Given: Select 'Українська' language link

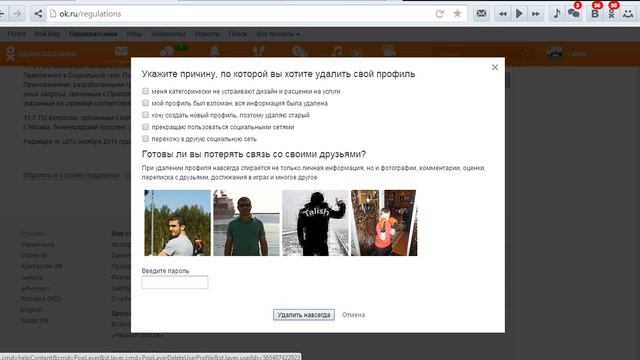Looking at the screenshot, I should [37, 244].
